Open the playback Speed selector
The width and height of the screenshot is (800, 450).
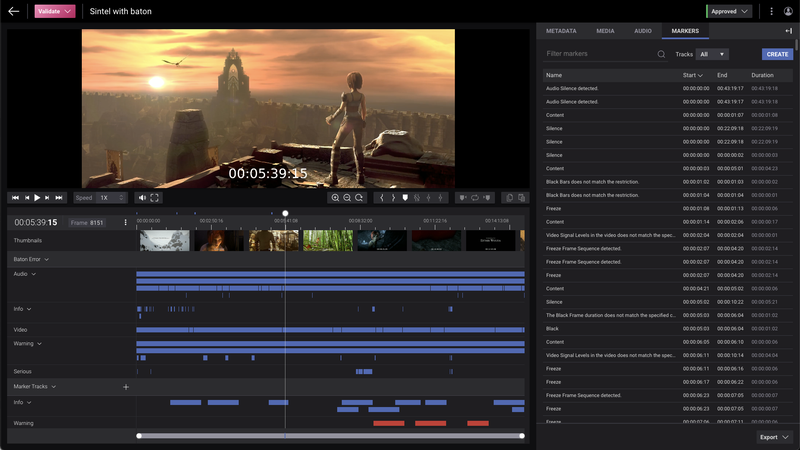pos(110,198)
